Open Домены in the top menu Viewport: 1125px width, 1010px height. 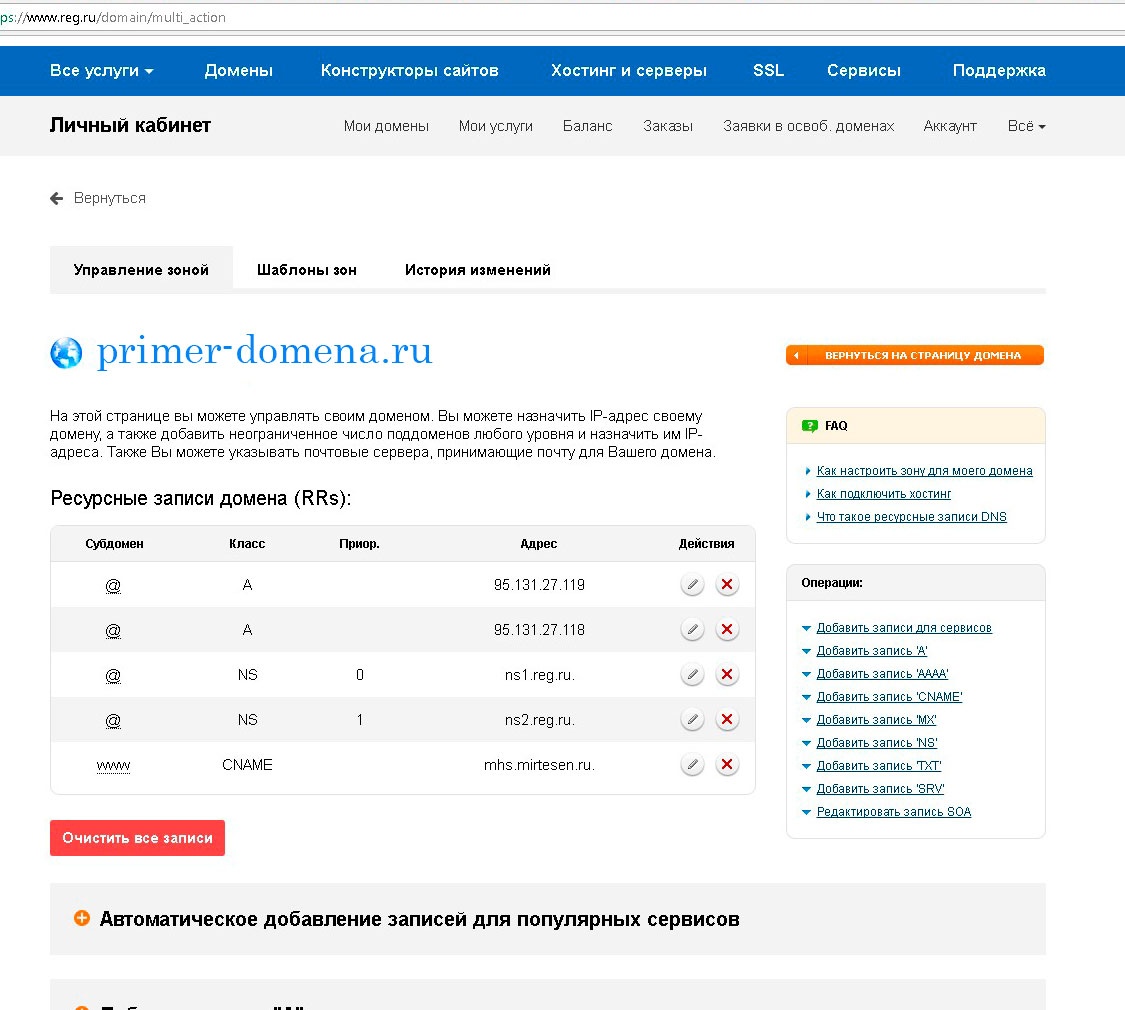239,70
